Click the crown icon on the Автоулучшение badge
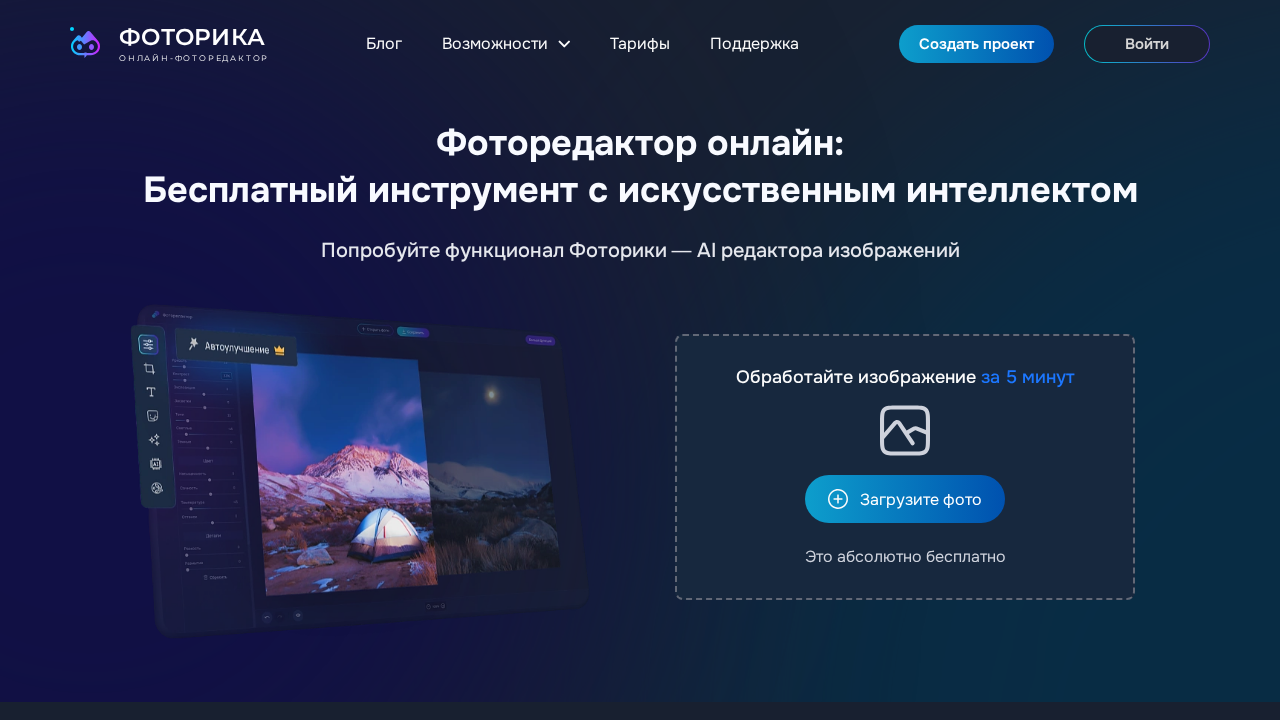This screenshot has width=1280, height=720. click(280, 349)
